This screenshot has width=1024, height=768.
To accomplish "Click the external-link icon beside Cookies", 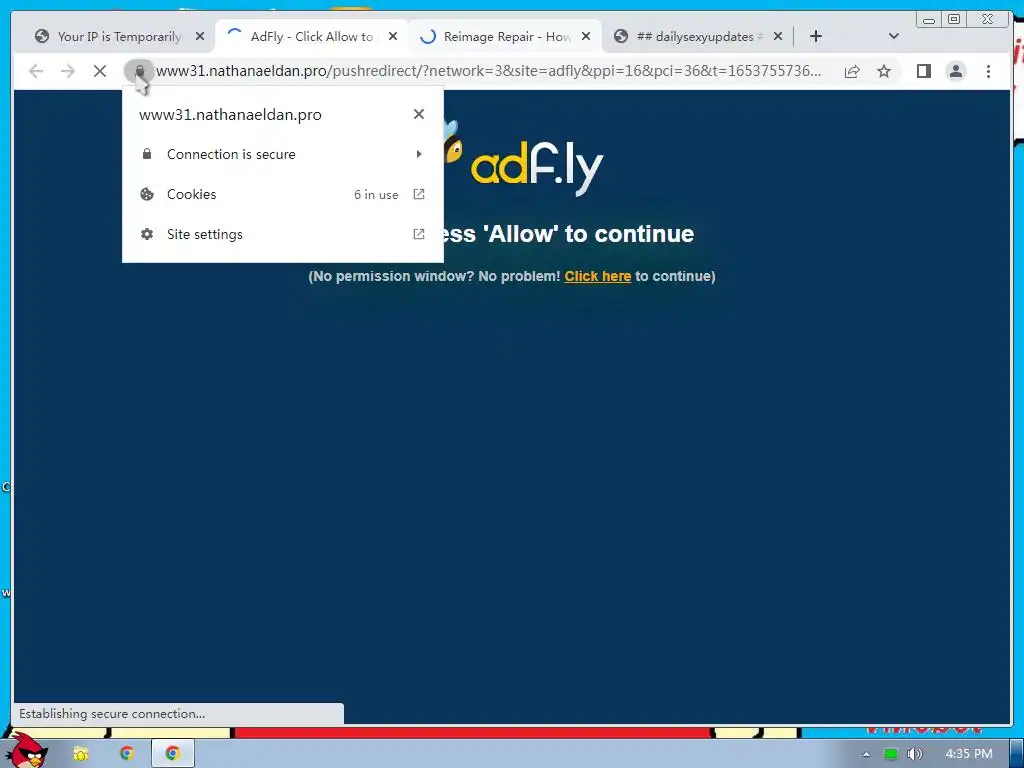I will [419, 194].
